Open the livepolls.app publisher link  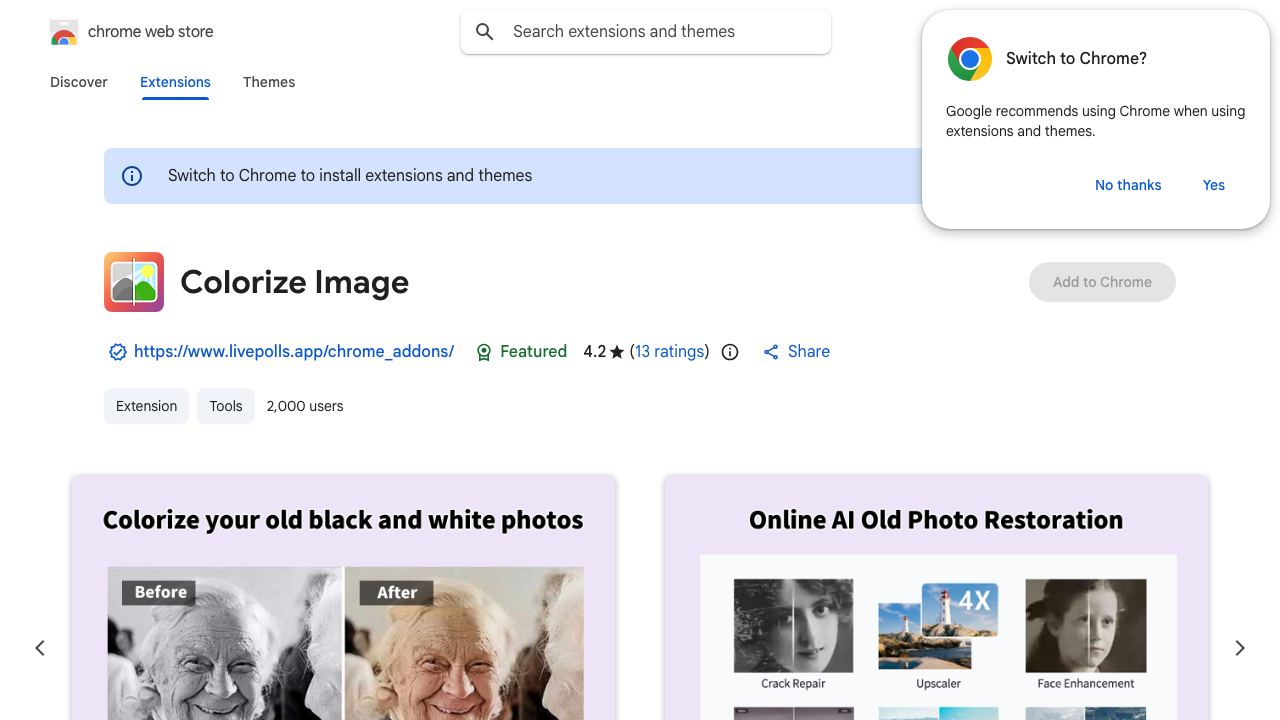click(294, 352)
